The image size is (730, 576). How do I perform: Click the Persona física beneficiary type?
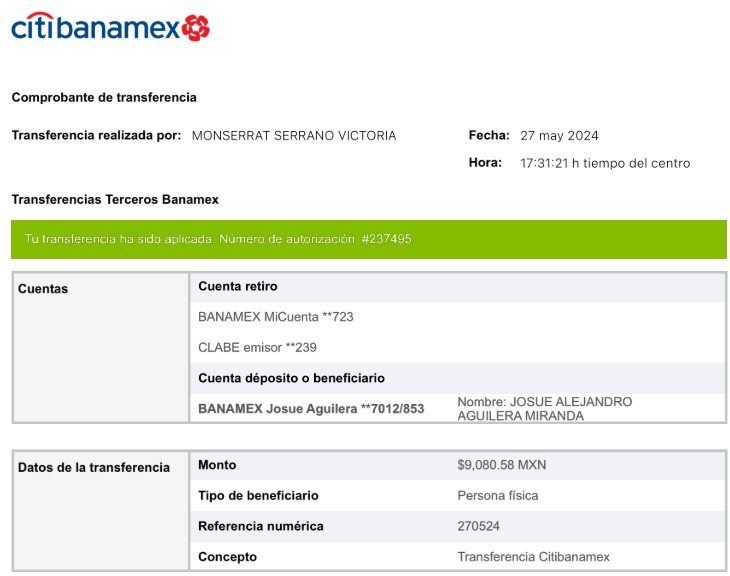[x=498, y=496]
